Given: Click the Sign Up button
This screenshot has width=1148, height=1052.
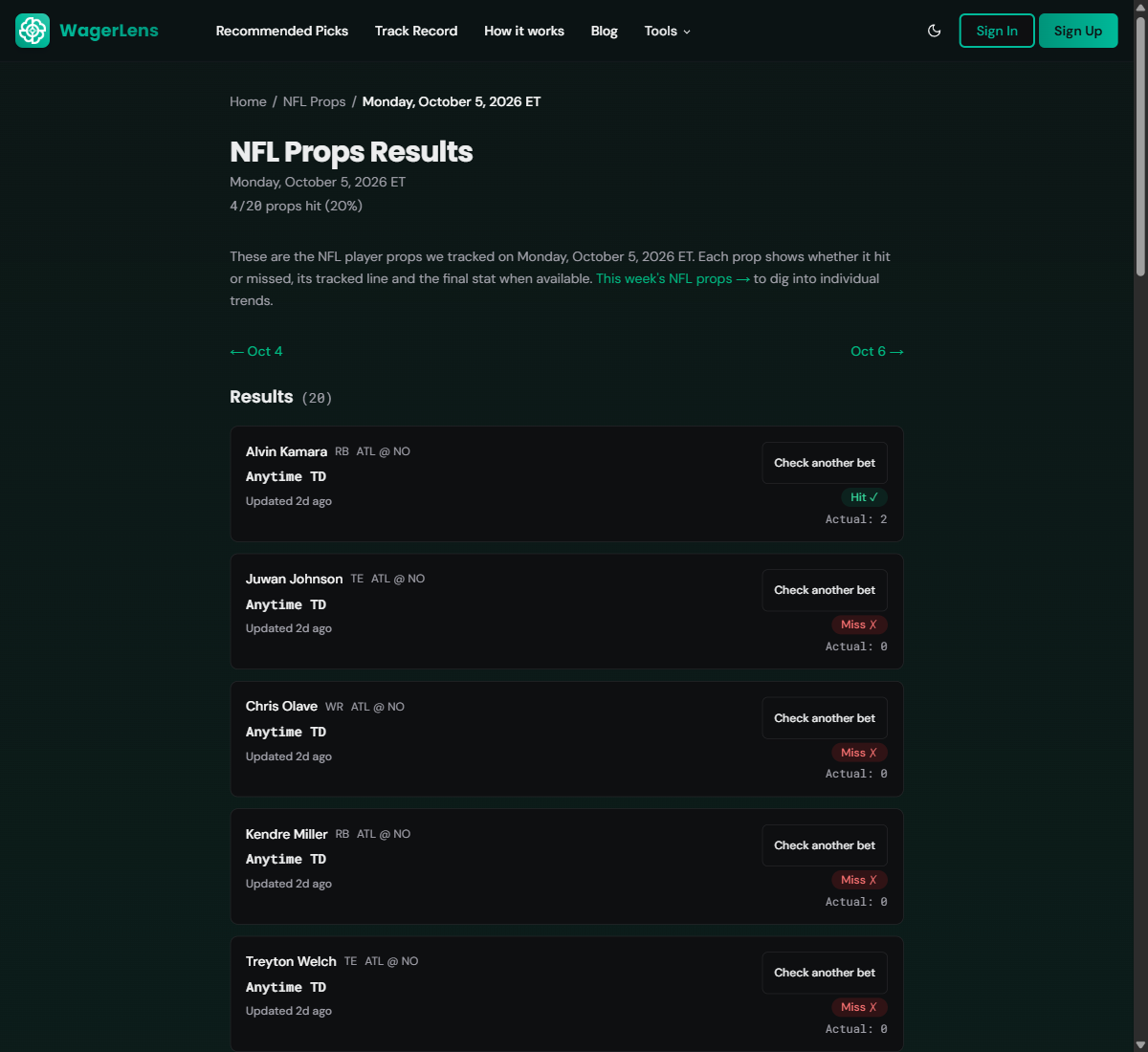Looking at the screenshot, I should [x=1078, y=31].
